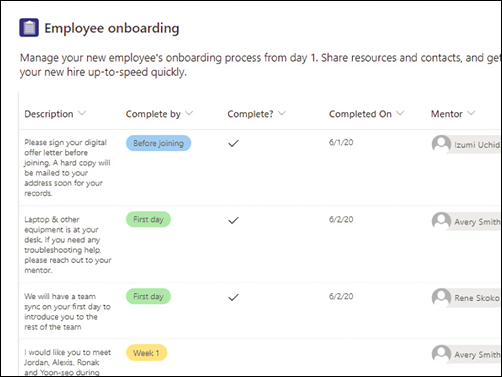The height and width of the screenshot is (377, 502).
Task: Click the Employee onboarding title
Action: pyautogui.click(x=112, y=28)
